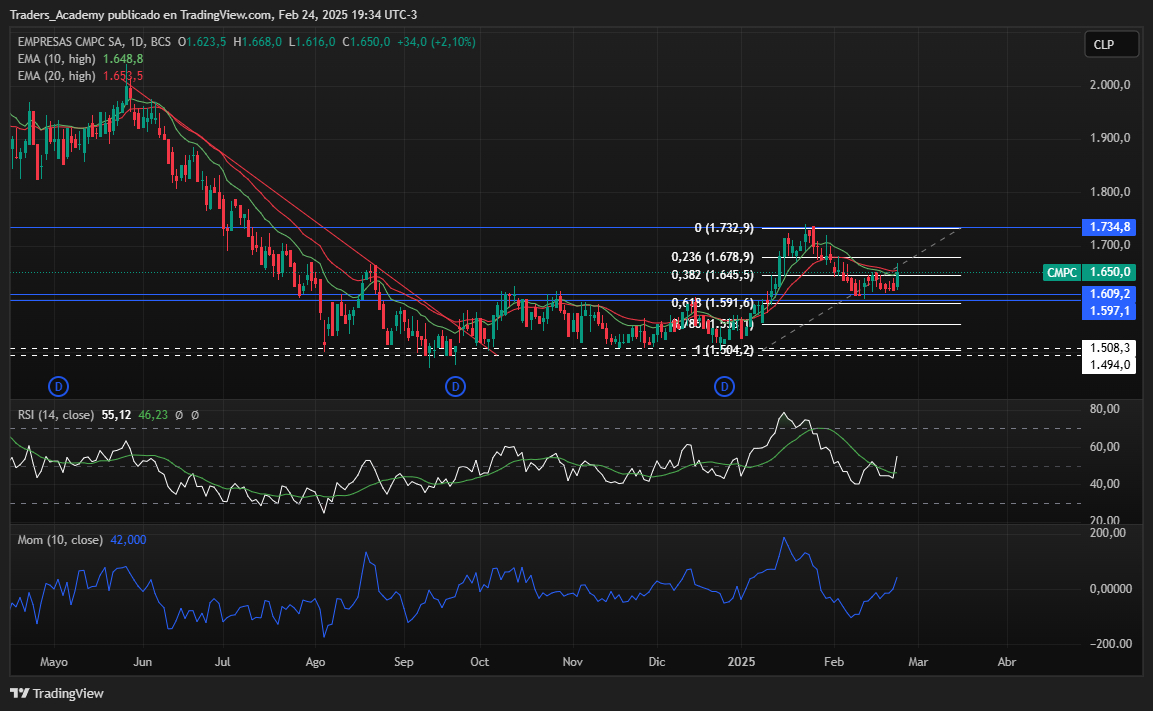The image size is (1153, 711).
Task: Click the Nov label on time axis
Action: [x=573, y=662]
